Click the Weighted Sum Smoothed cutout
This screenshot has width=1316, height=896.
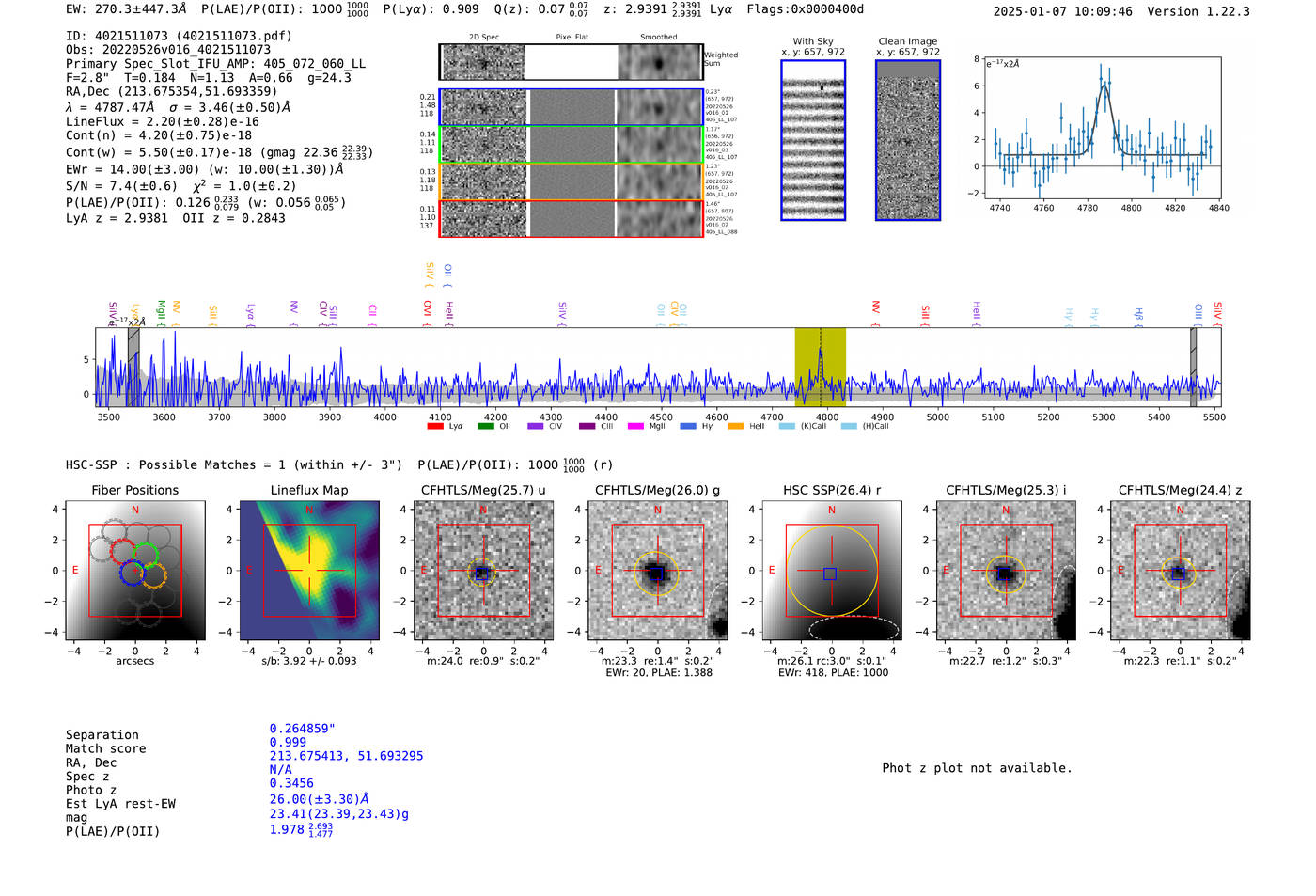(x=660, y=62)
